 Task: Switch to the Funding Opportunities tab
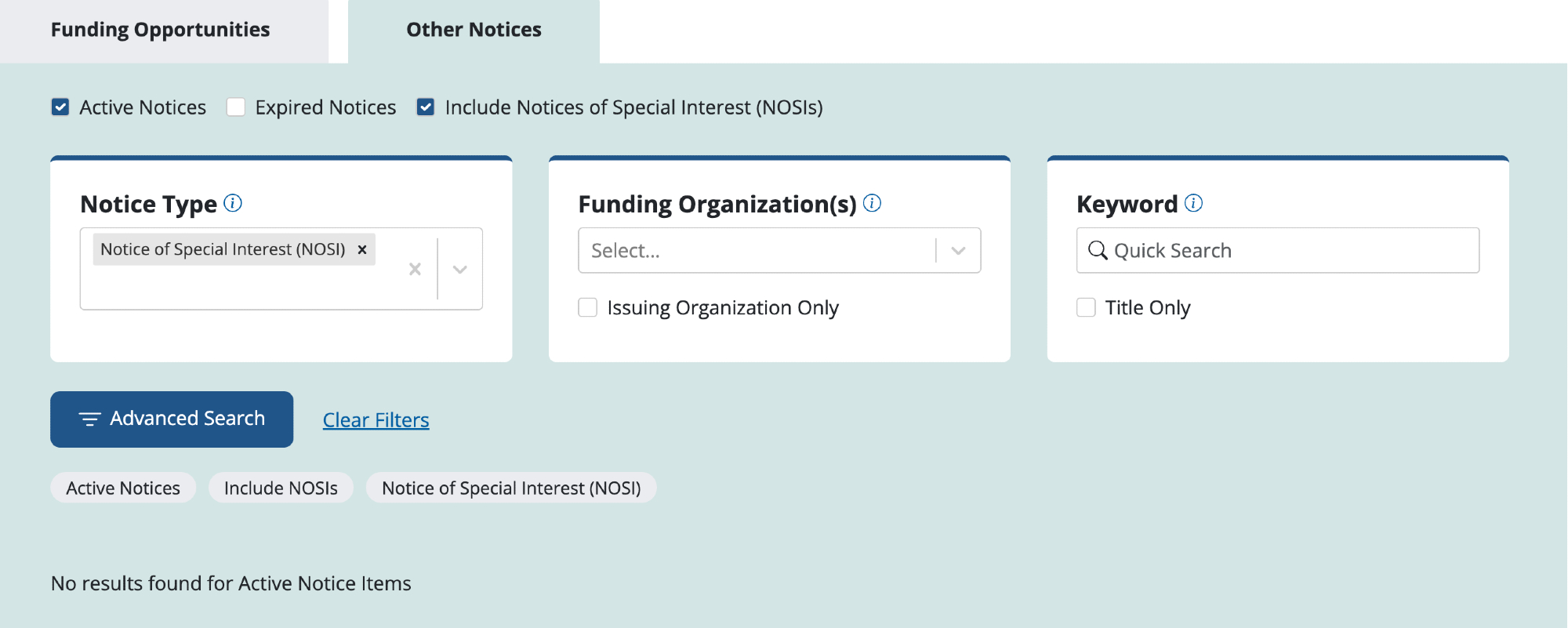(161, 30)
